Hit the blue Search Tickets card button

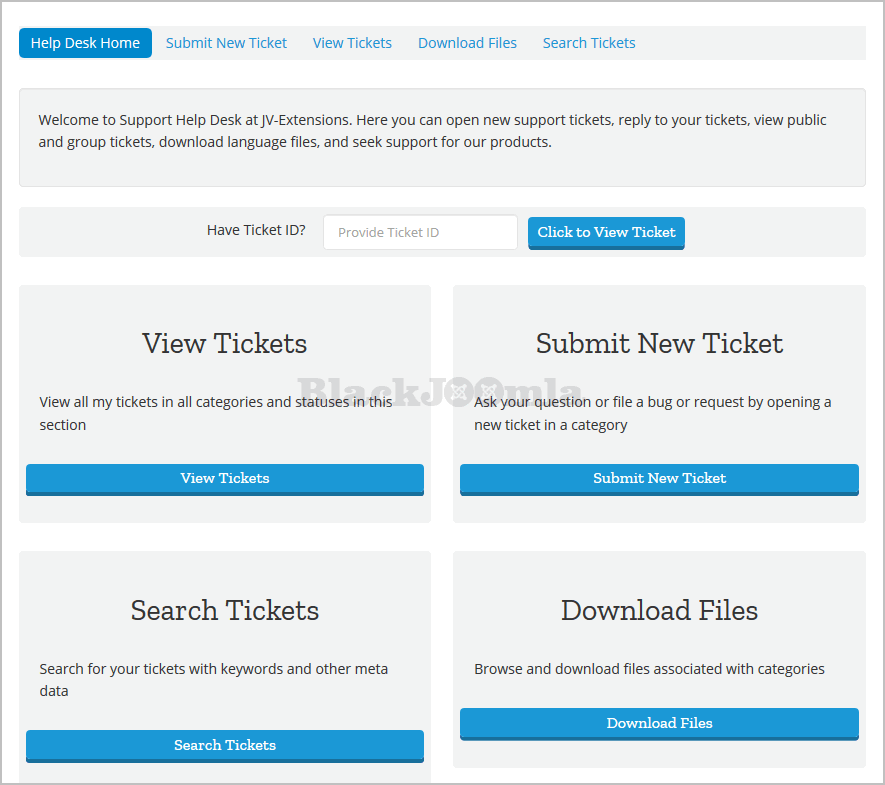point(225,745)
